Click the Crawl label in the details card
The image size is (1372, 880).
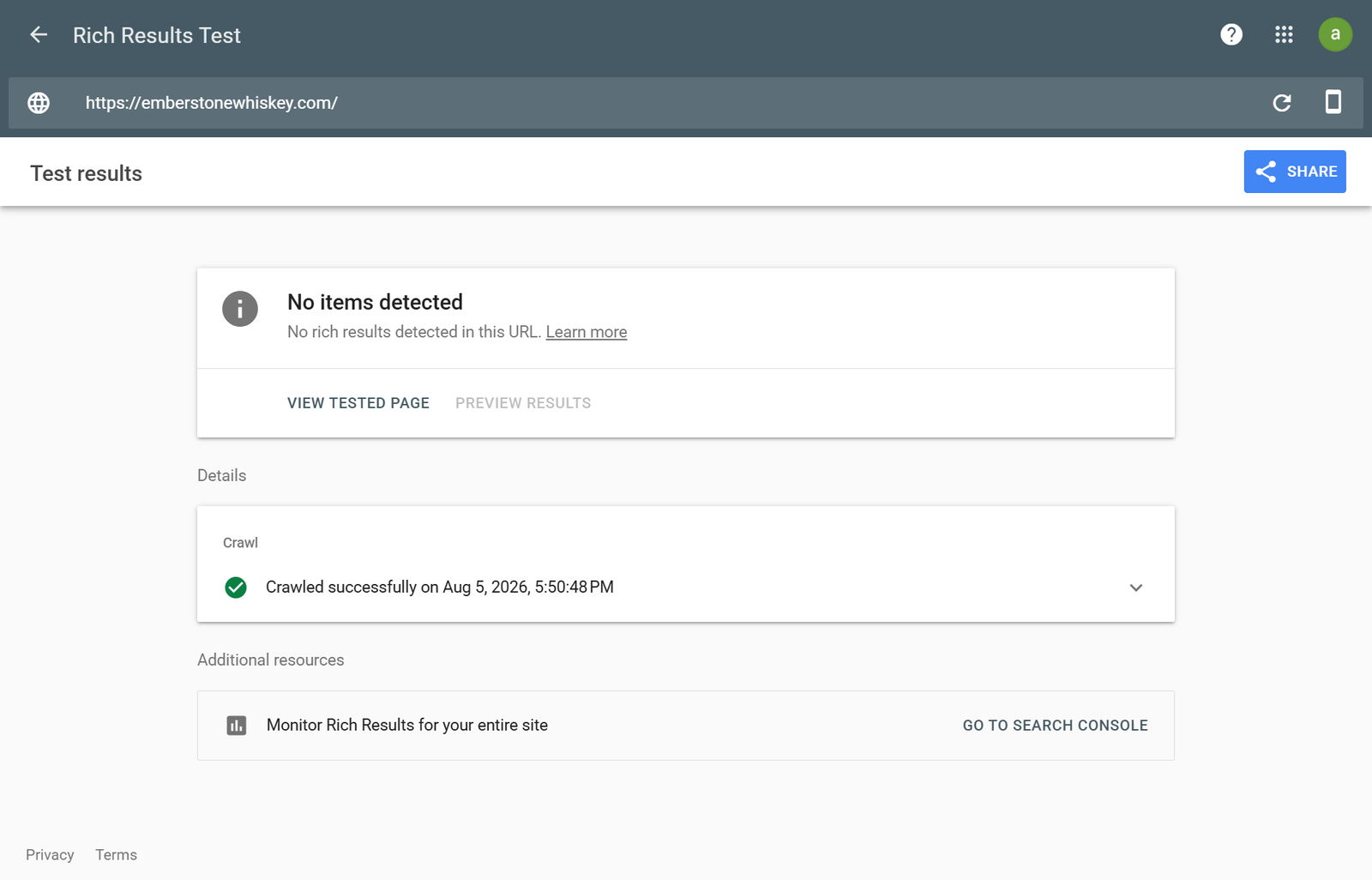click(240, 543)
